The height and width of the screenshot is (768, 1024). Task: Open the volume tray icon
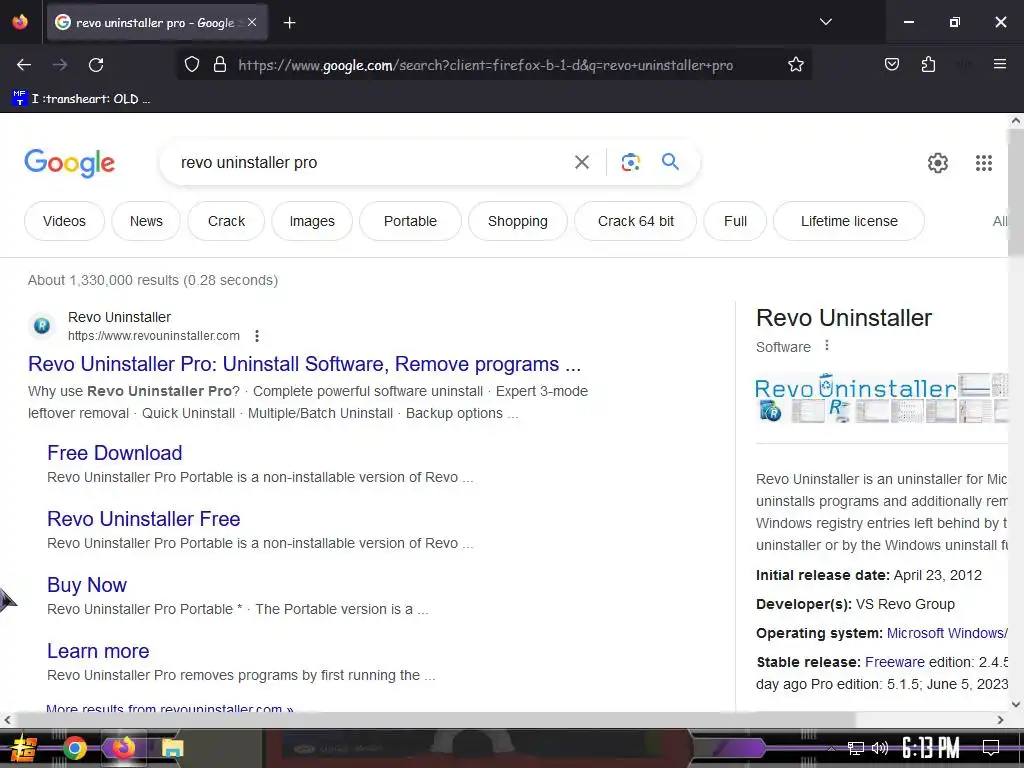879,748
